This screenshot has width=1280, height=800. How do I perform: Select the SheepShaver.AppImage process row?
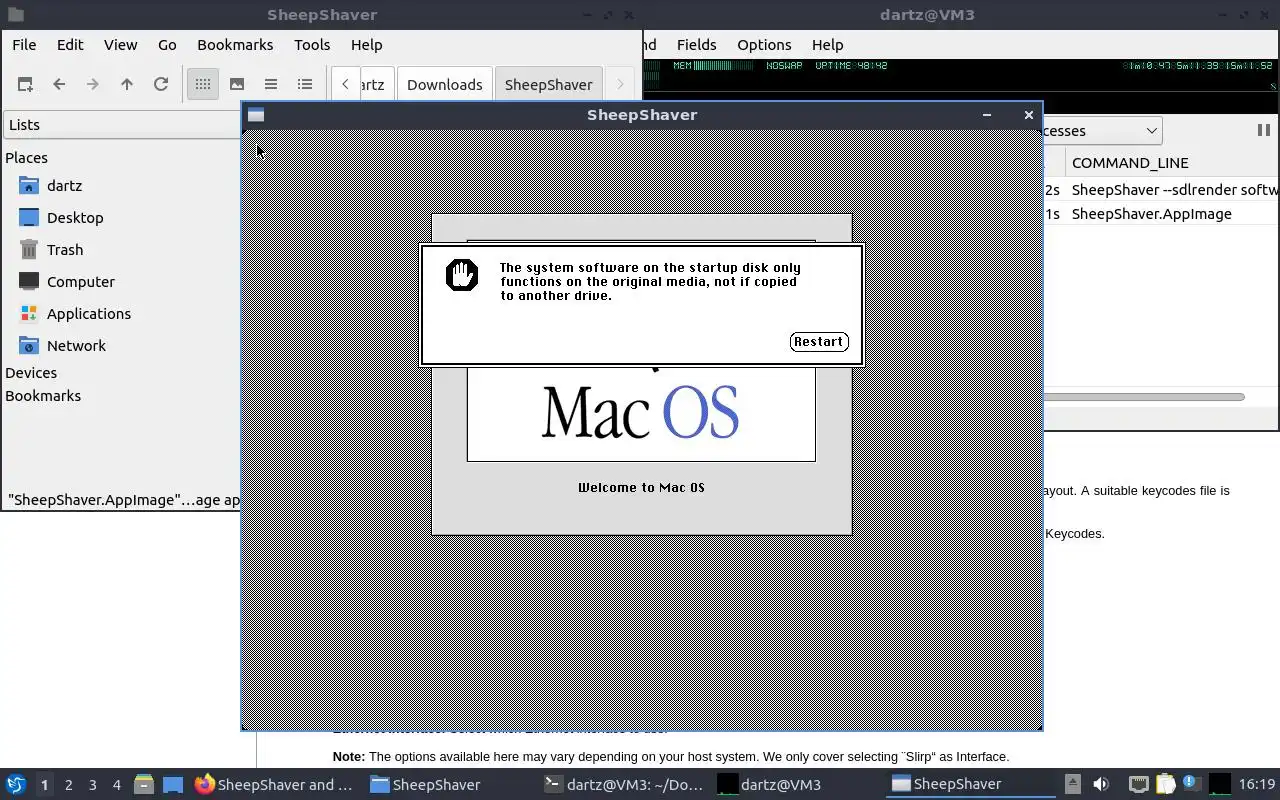click(x=1161, y=214)
